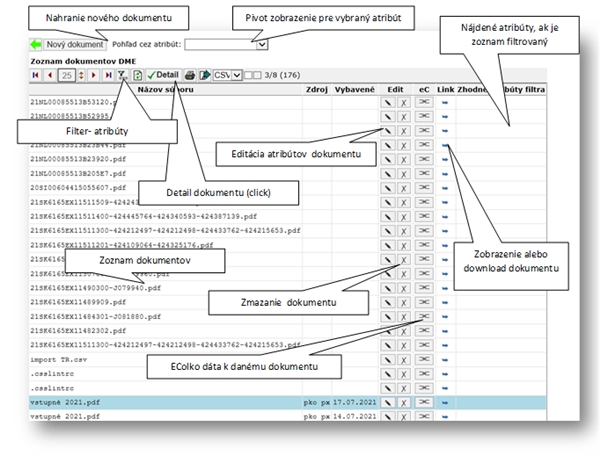Download 21SK6165EX11489909.pdf via link arrow
This screenshot has height=455, width=600.
click(x=445, y=303)
